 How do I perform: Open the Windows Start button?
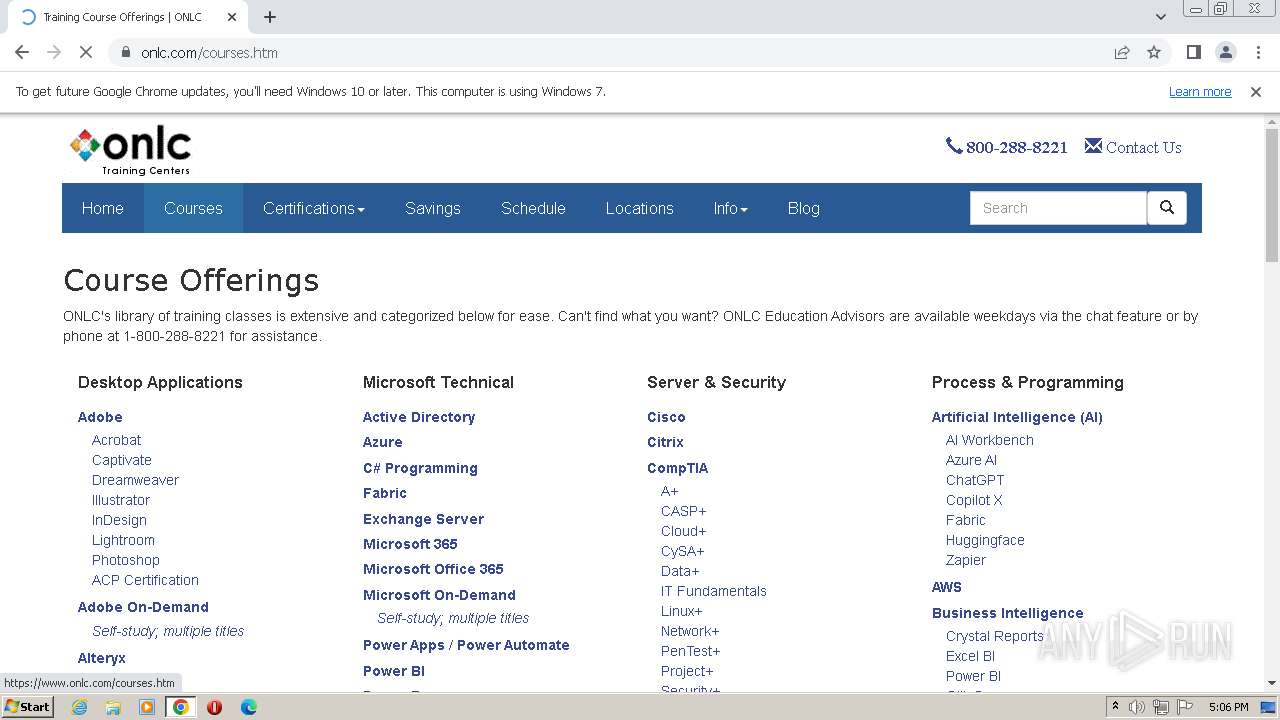click(x=27, y=707)
